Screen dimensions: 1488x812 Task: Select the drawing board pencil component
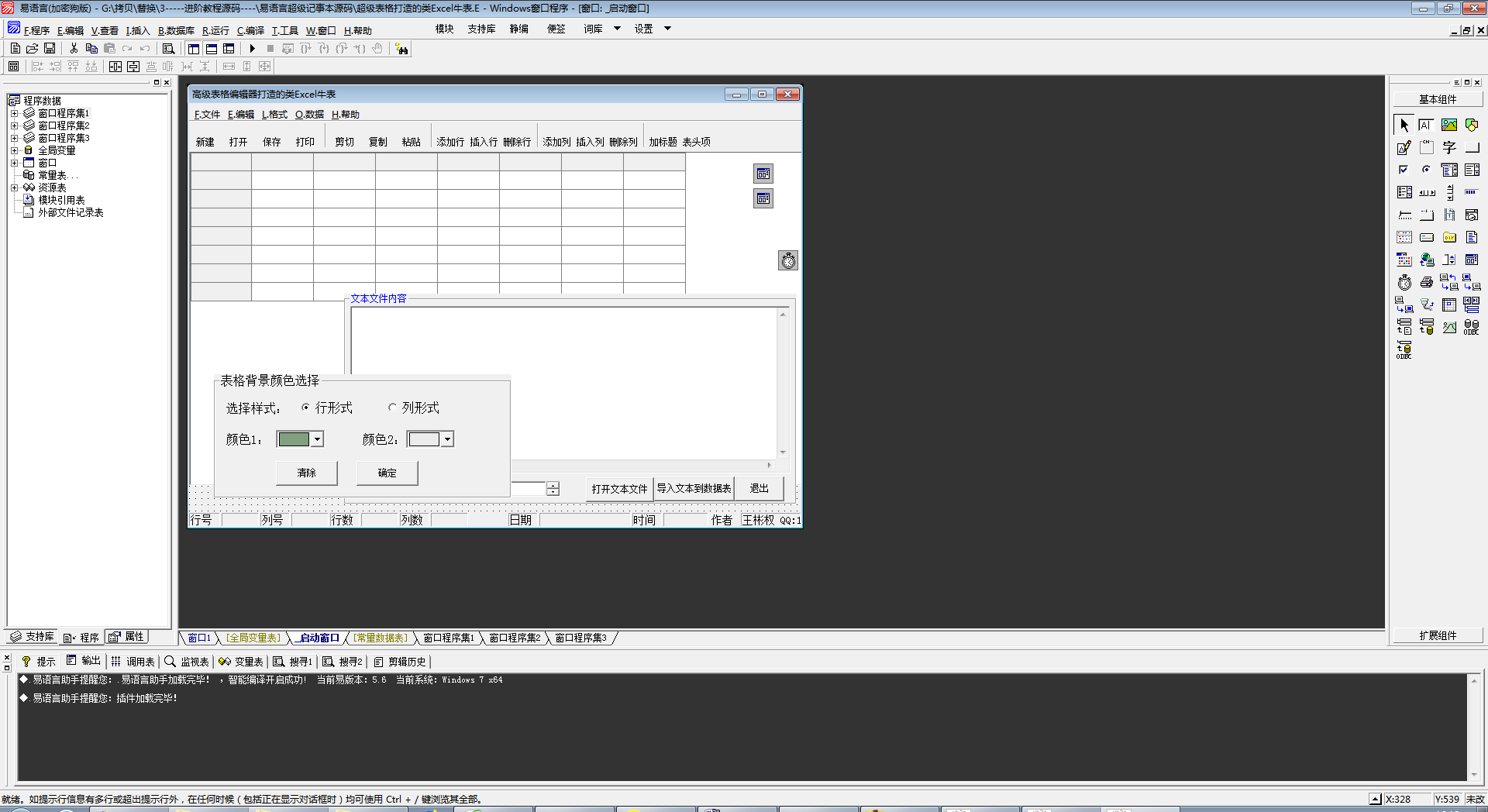coord(1404,147)
